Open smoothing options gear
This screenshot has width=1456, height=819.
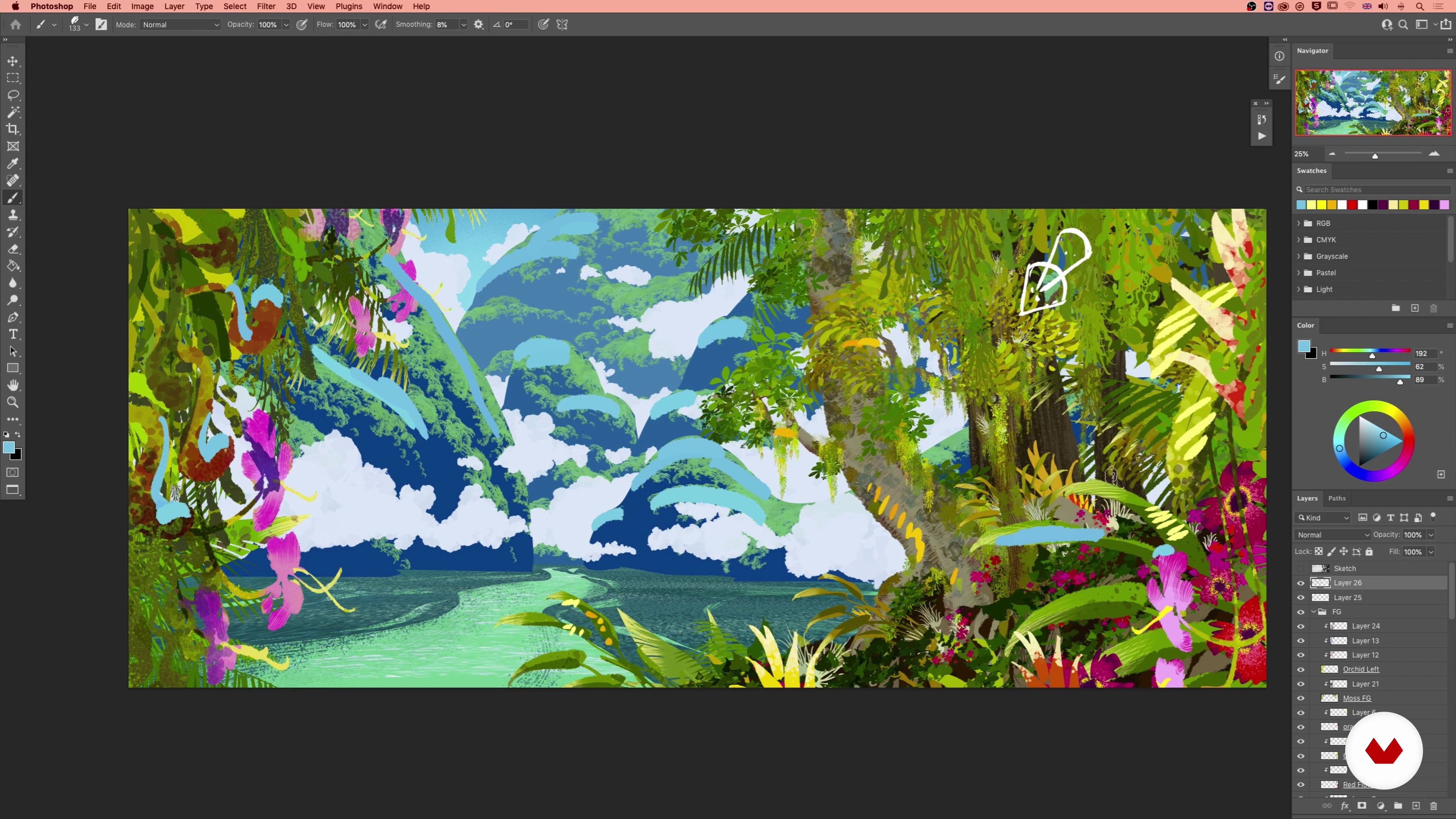click(x=479, y=24)
